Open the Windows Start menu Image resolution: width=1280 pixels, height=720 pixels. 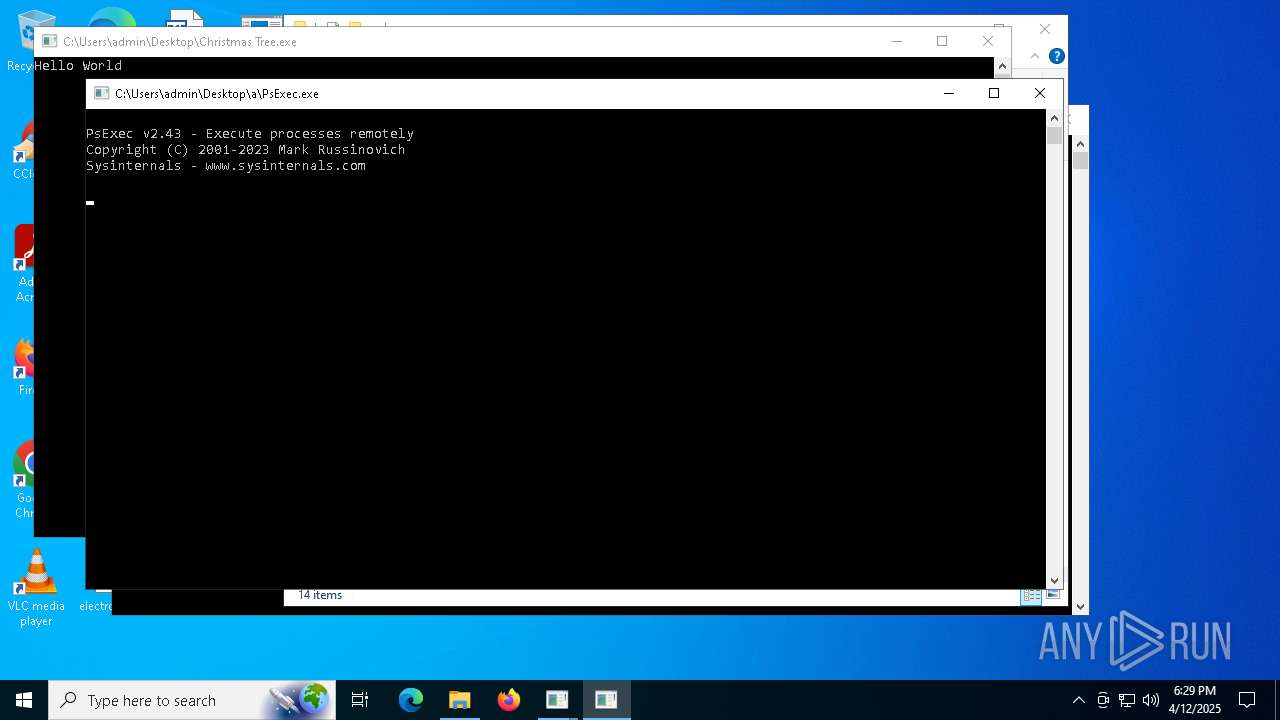tap(24, 700)
